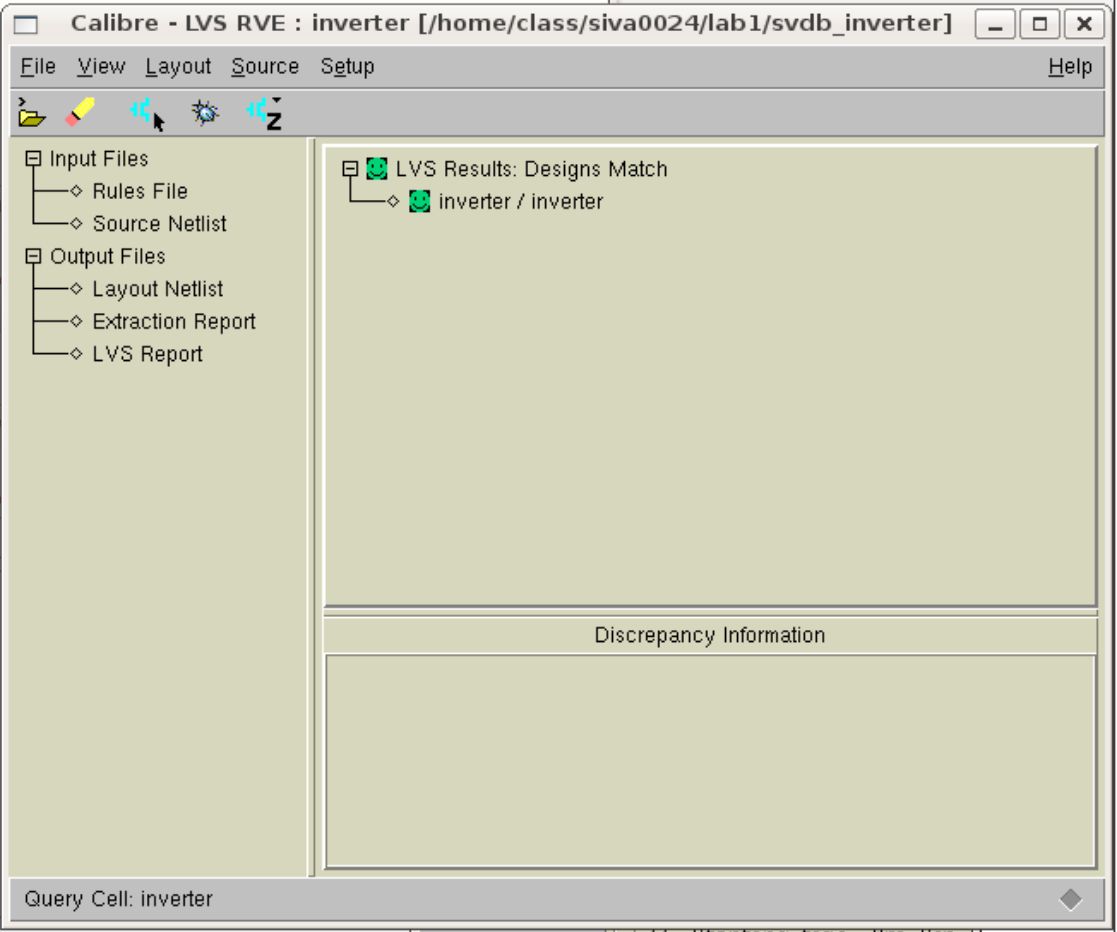This screenshot has width=1117, height=932.
Task: Click the window menu button in title bar
Action: (x=26, y=23)
